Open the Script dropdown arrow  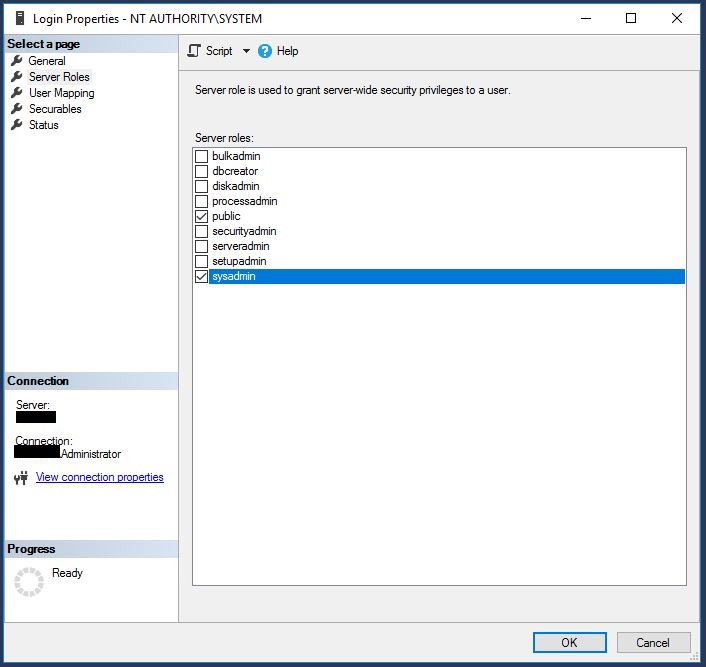[246, 51]
